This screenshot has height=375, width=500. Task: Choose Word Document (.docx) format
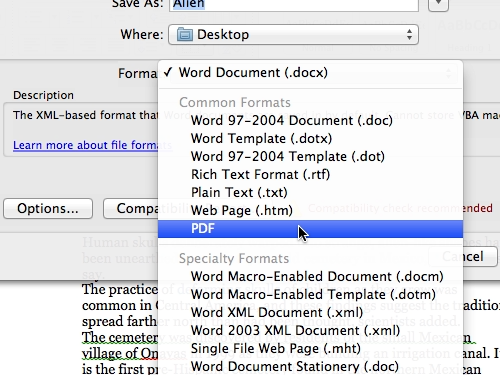tap(310, 73)
